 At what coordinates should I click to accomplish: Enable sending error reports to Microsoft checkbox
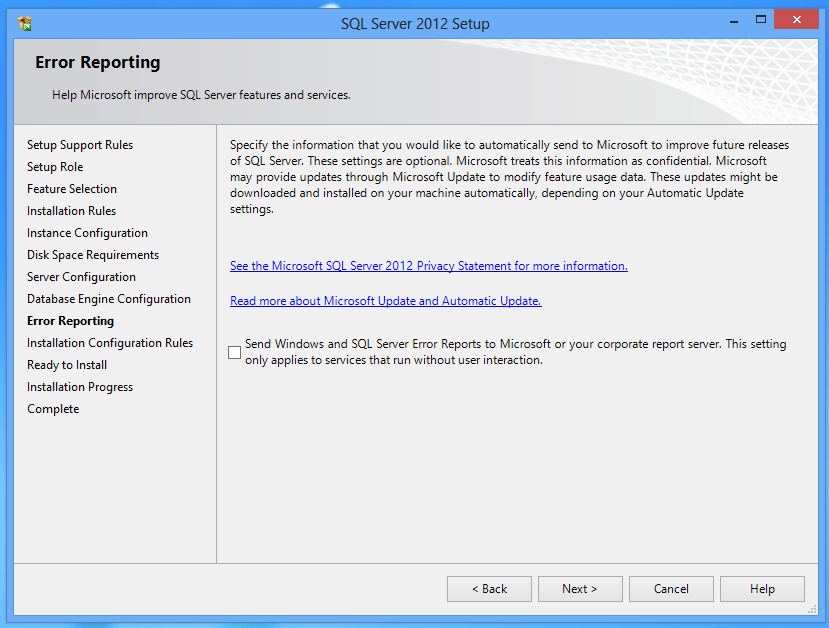(x=234, y=352)
